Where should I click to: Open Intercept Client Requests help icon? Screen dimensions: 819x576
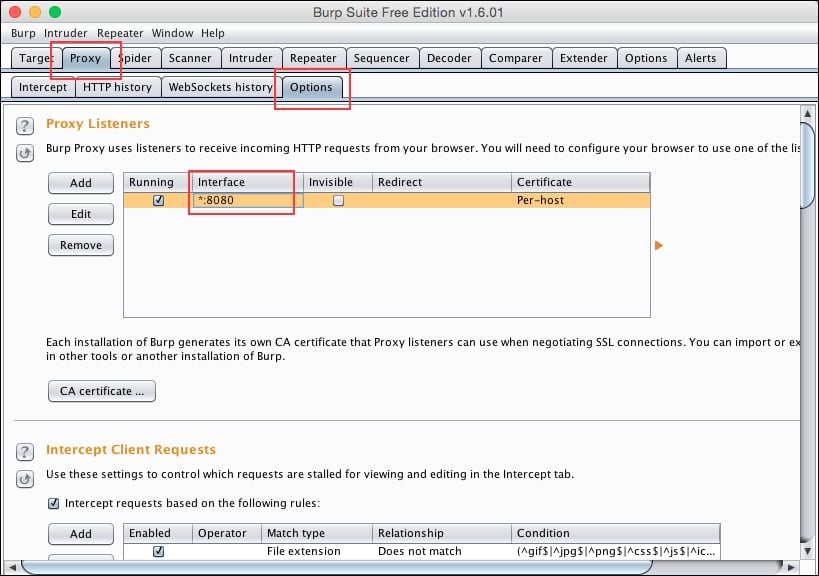(24, 450)
